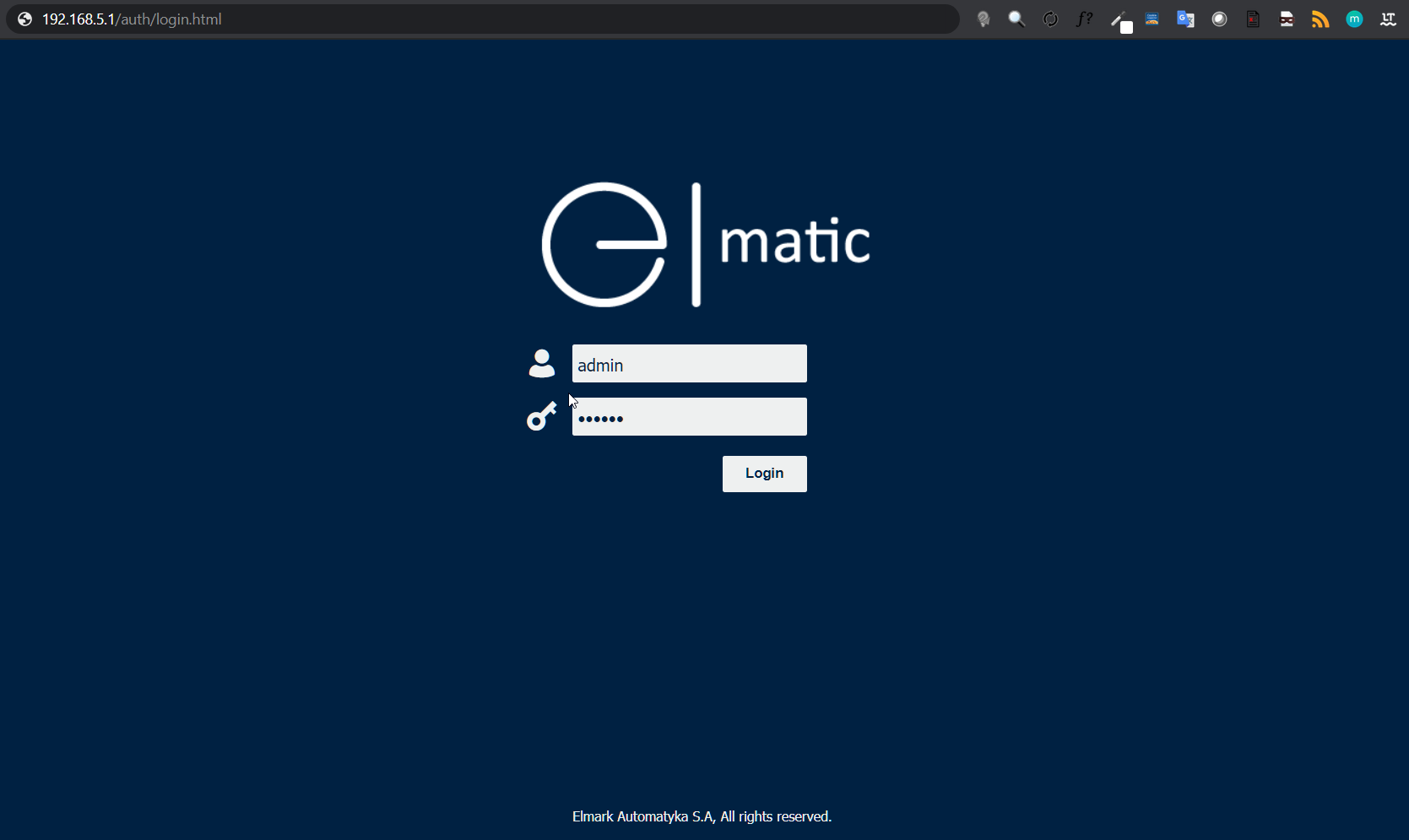Open the magnifying glass extension
The image size is (1409, 840).
pyautogui.click(x=1017, y=19)
